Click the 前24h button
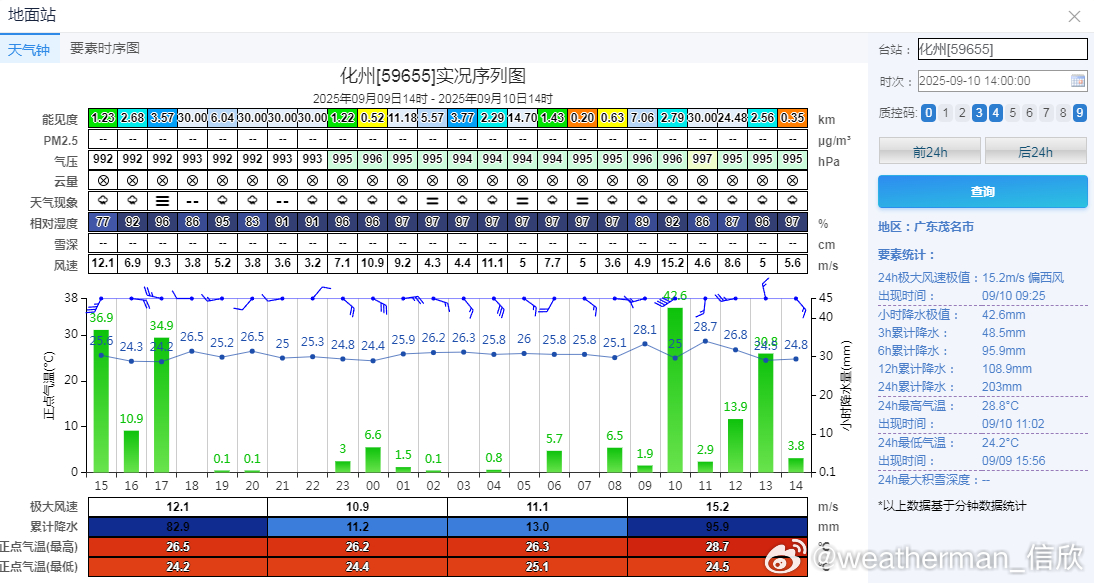1094x585 pixels. tap(929, 151)
